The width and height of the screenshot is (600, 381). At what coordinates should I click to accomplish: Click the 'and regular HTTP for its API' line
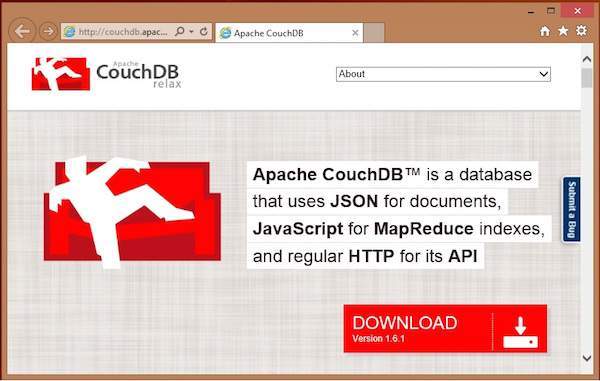pos(365,256)
